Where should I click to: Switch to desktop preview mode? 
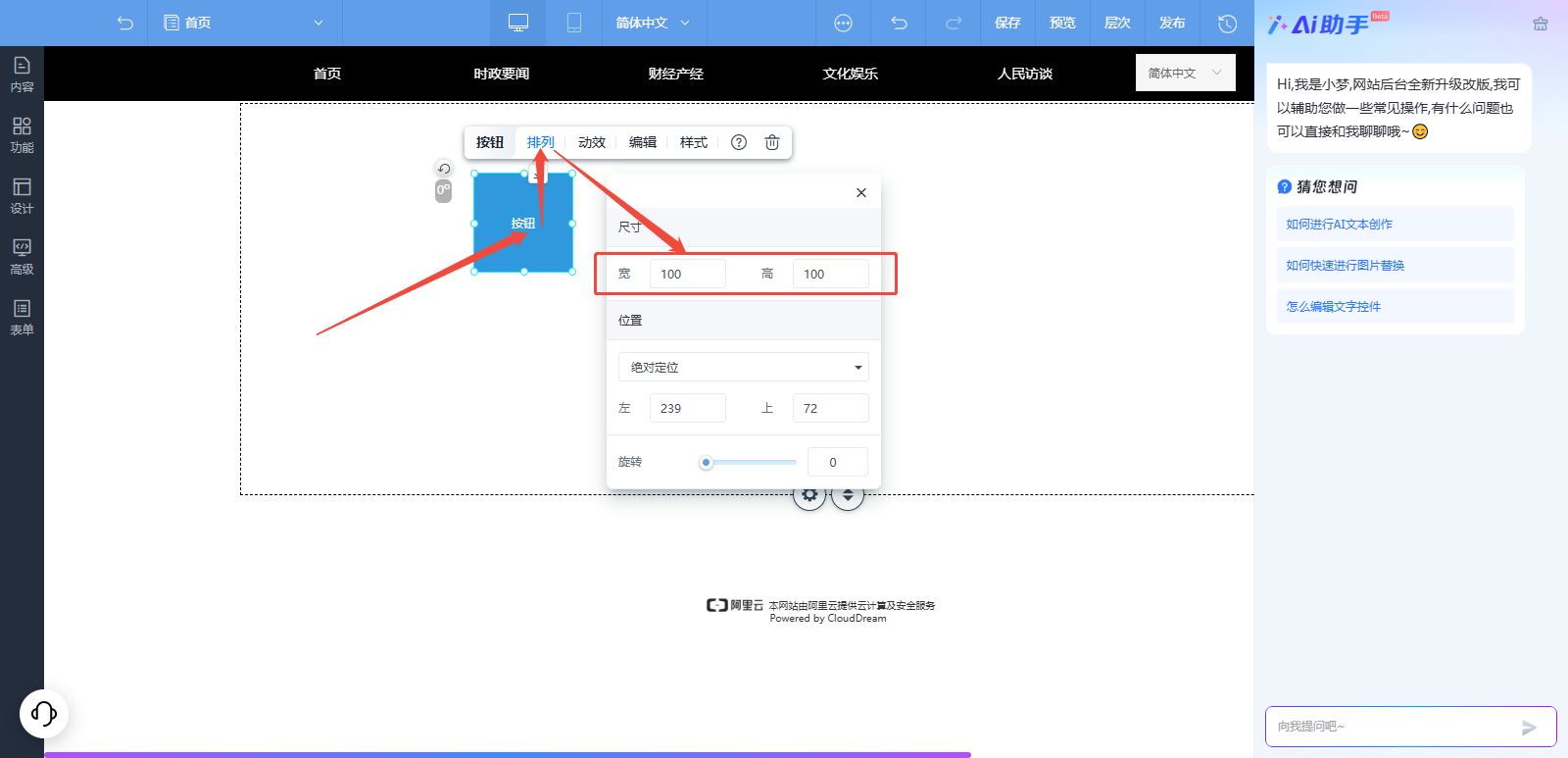[518, 23]
